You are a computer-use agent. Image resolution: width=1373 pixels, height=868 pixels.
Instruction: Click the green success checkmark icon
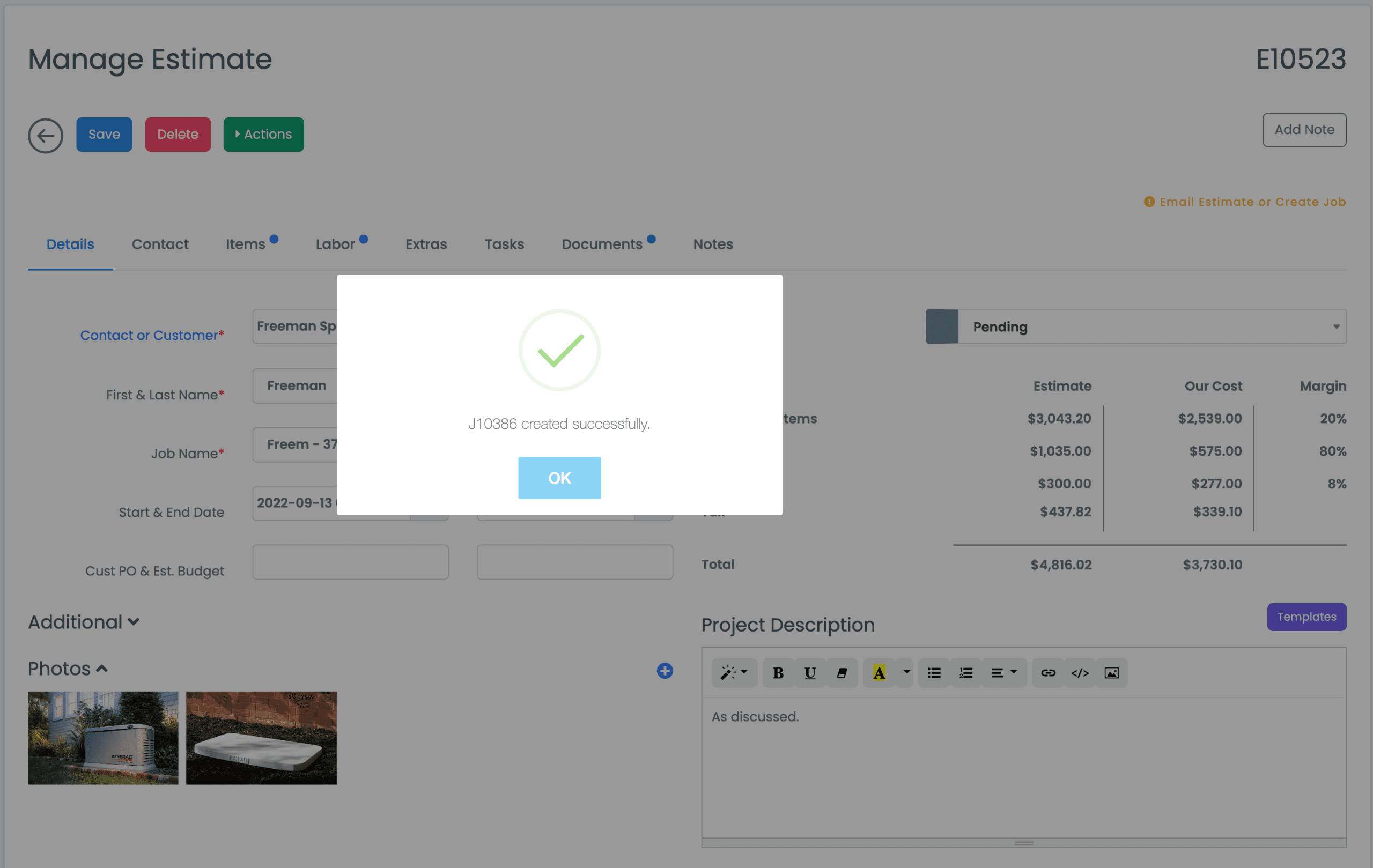[x=559, y=350]
